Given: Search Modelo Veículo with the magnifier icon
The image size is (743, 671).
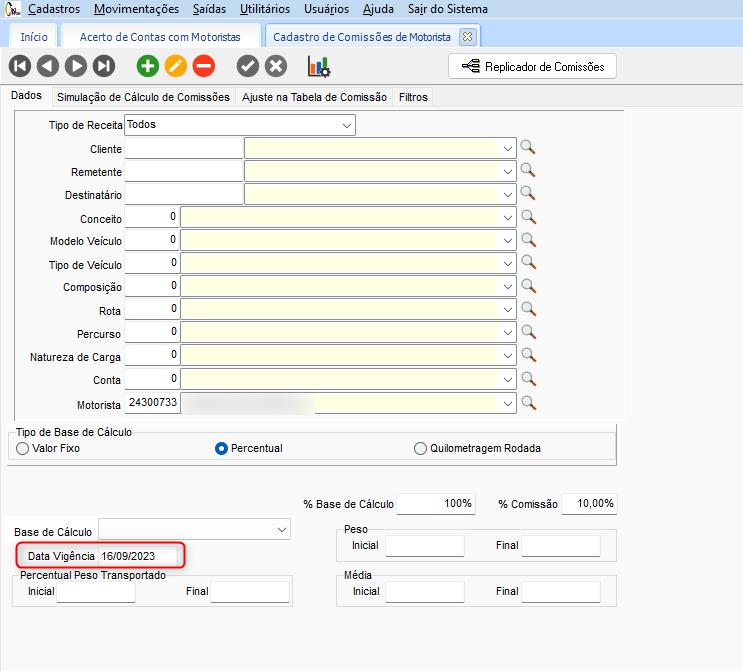Looking at the screenshot, I should coord(528,240).
